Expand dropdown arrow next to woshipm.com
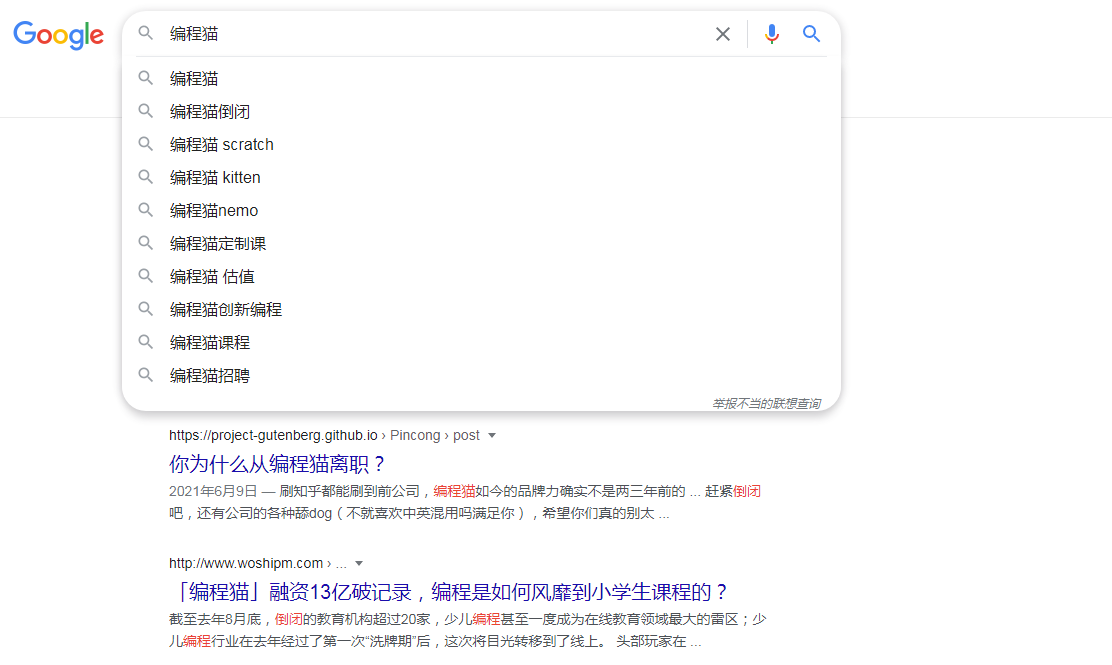Image resolution: width=1112 pixels, height=665 pixels. tap(359, 564)
